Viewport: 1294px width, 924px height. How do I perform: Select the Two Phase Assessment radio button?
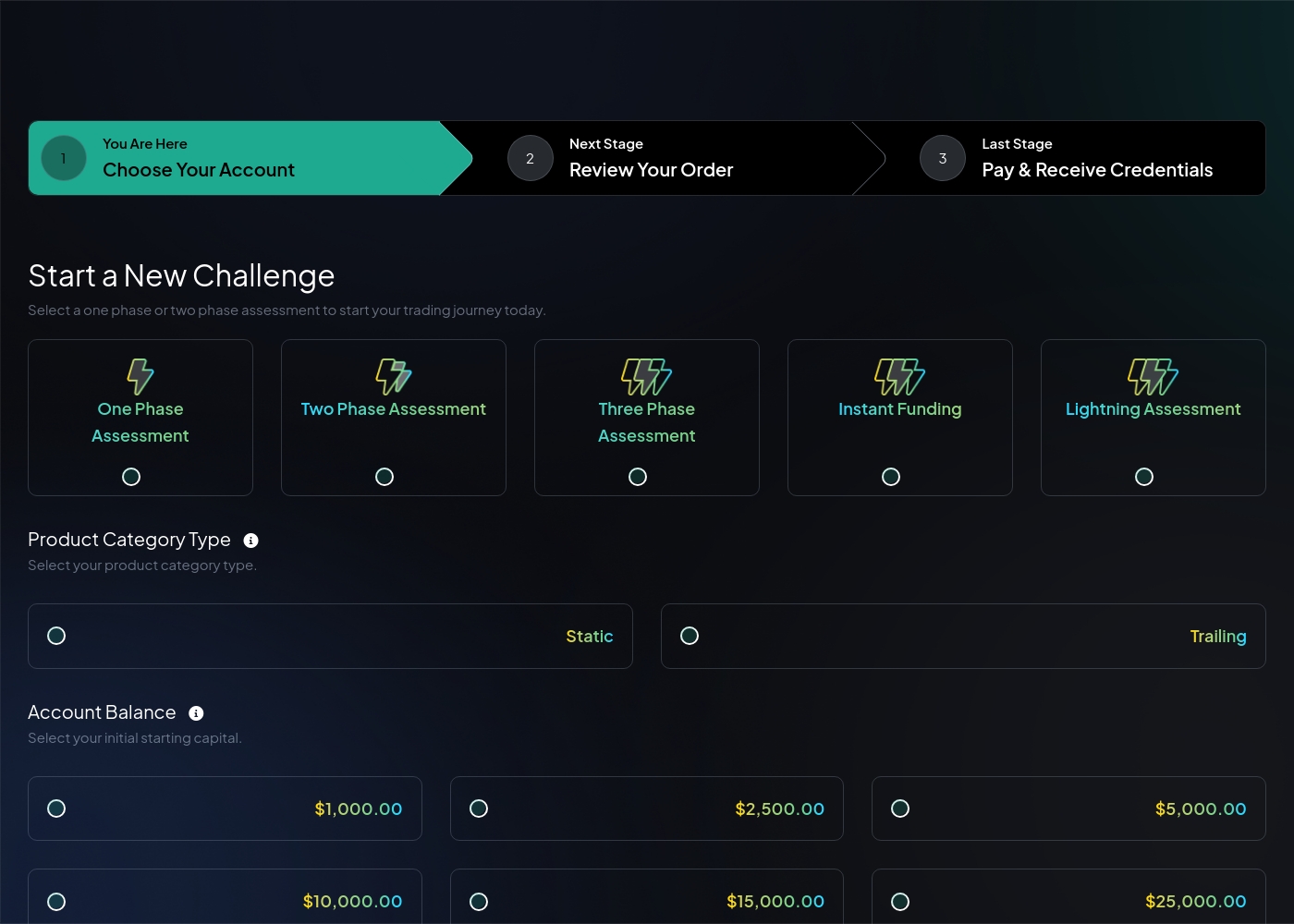coord(385,477)
